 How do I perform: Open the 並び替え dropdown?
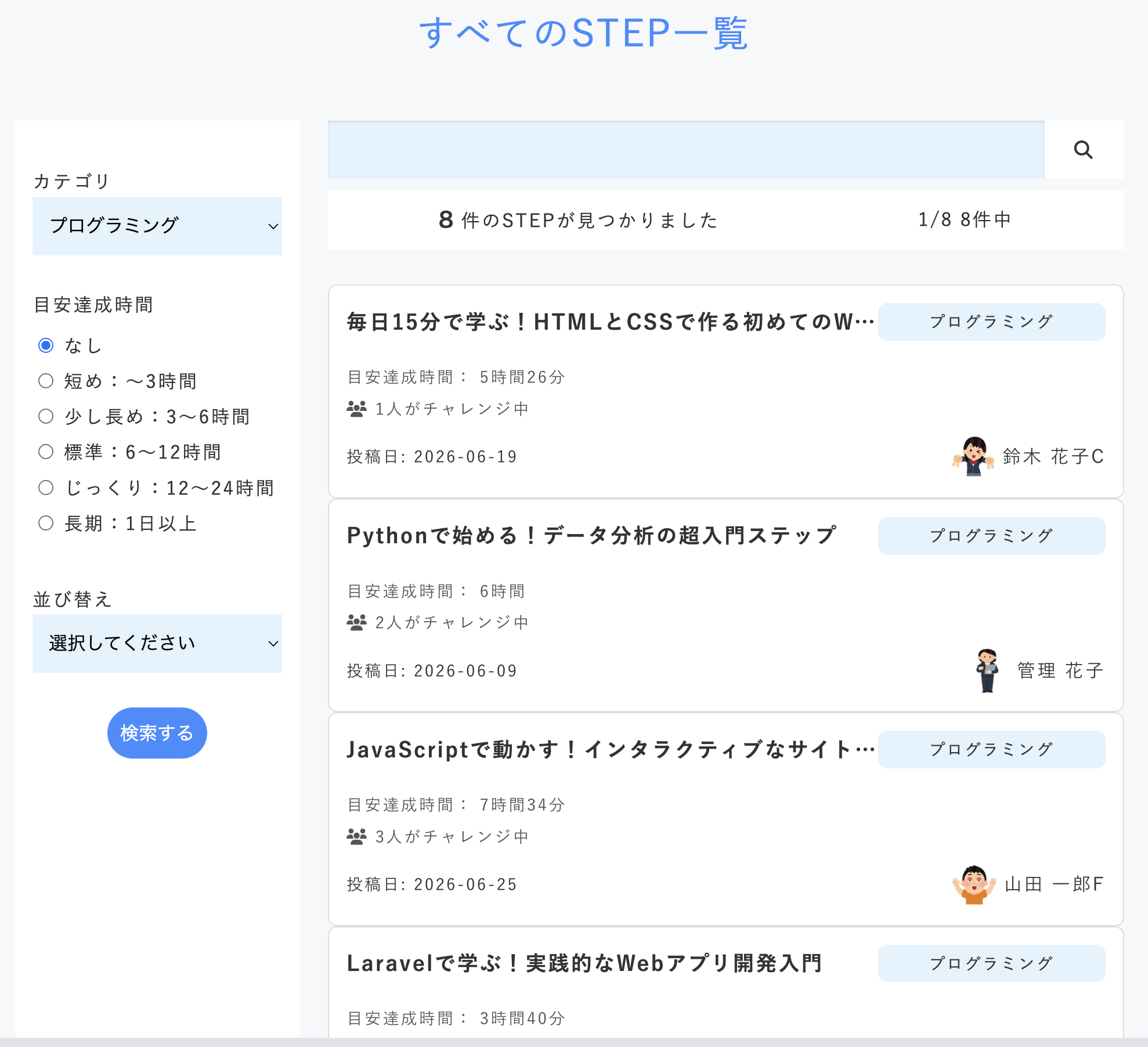[x=157, y=643]
